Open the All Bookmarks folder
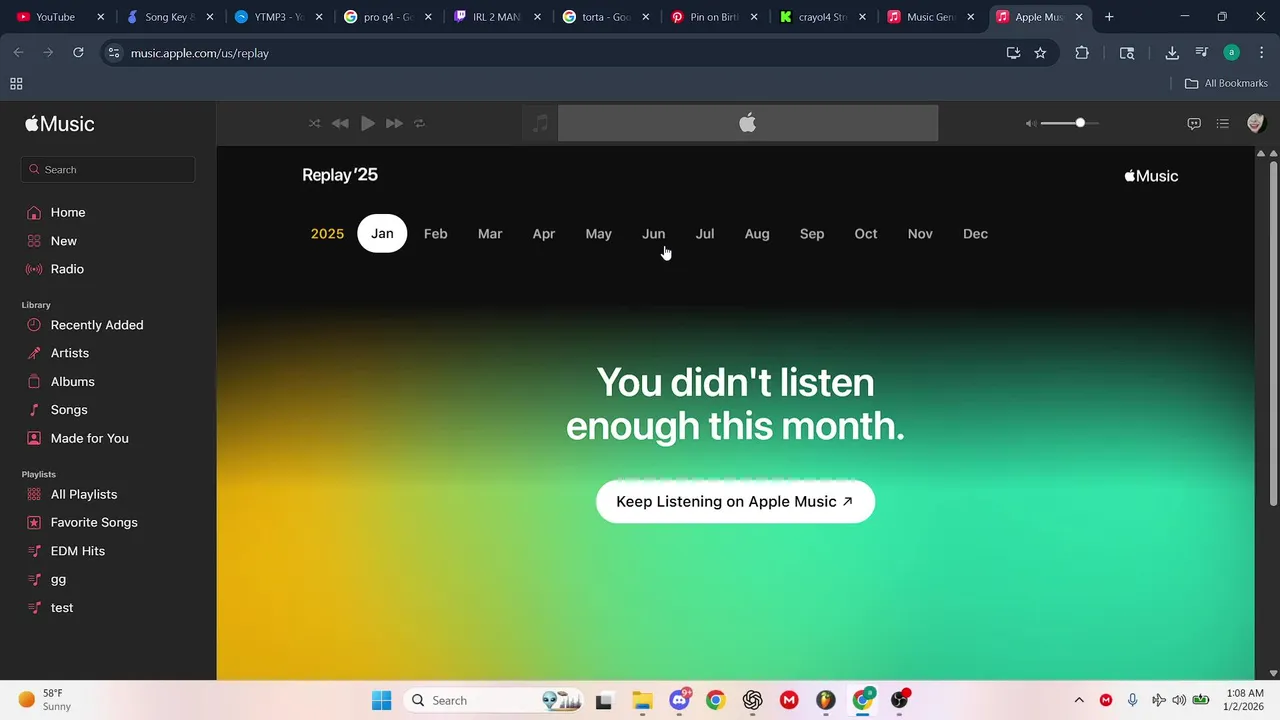Screen dimensions: 1280x720 tap(1226, 84)
